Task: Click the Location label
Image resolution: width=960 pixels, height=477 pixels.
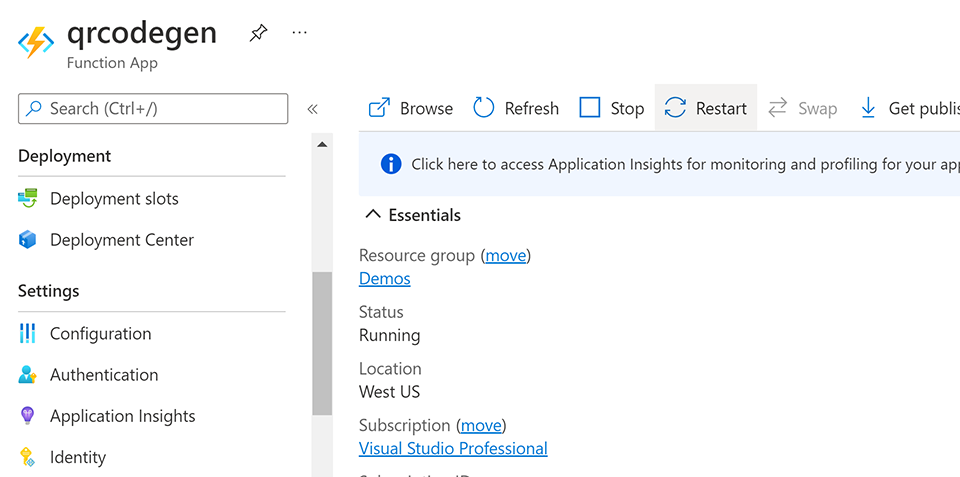Action: 390,369
